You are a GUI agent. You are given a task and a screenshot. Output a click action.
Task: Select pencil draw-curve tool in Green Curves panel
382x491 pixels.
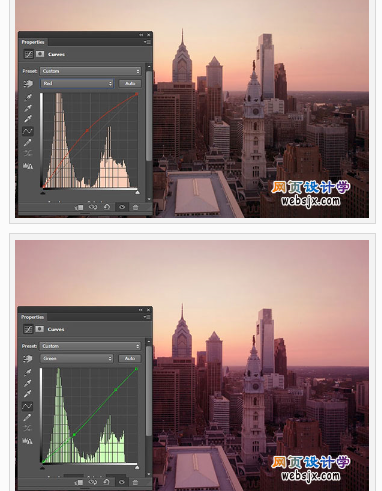pyautogui.click(x=27, y=417)
